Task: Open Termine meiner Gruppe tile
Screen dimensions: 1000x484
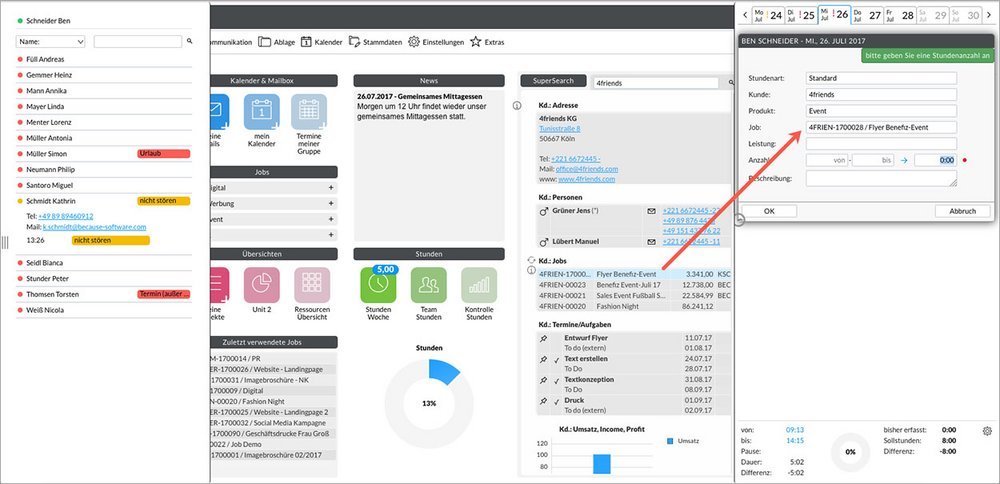Action: [309, 112]
